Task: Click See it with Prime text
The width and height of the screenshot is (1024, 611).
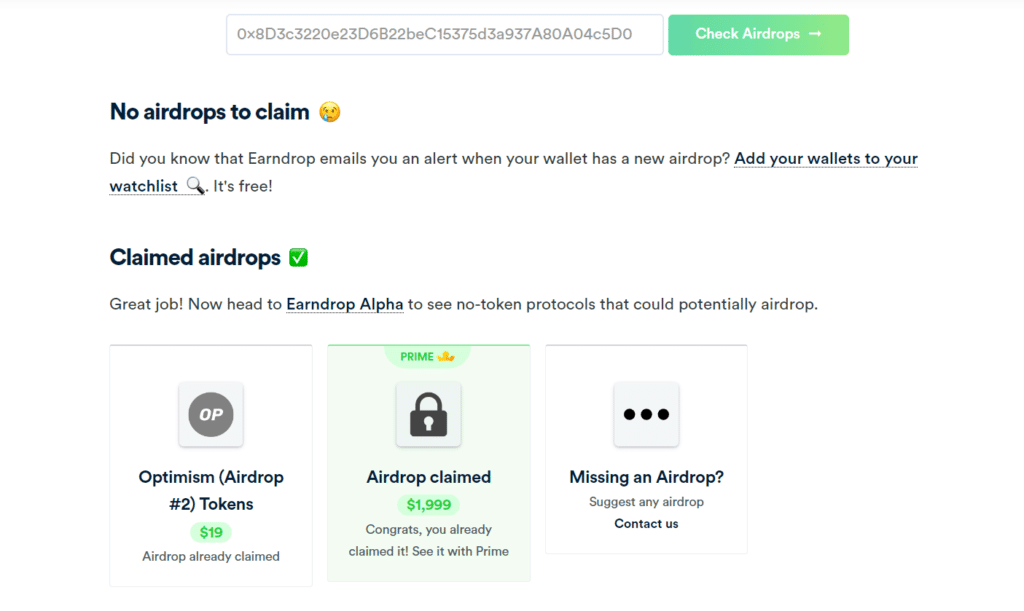Action: (460, 551)
